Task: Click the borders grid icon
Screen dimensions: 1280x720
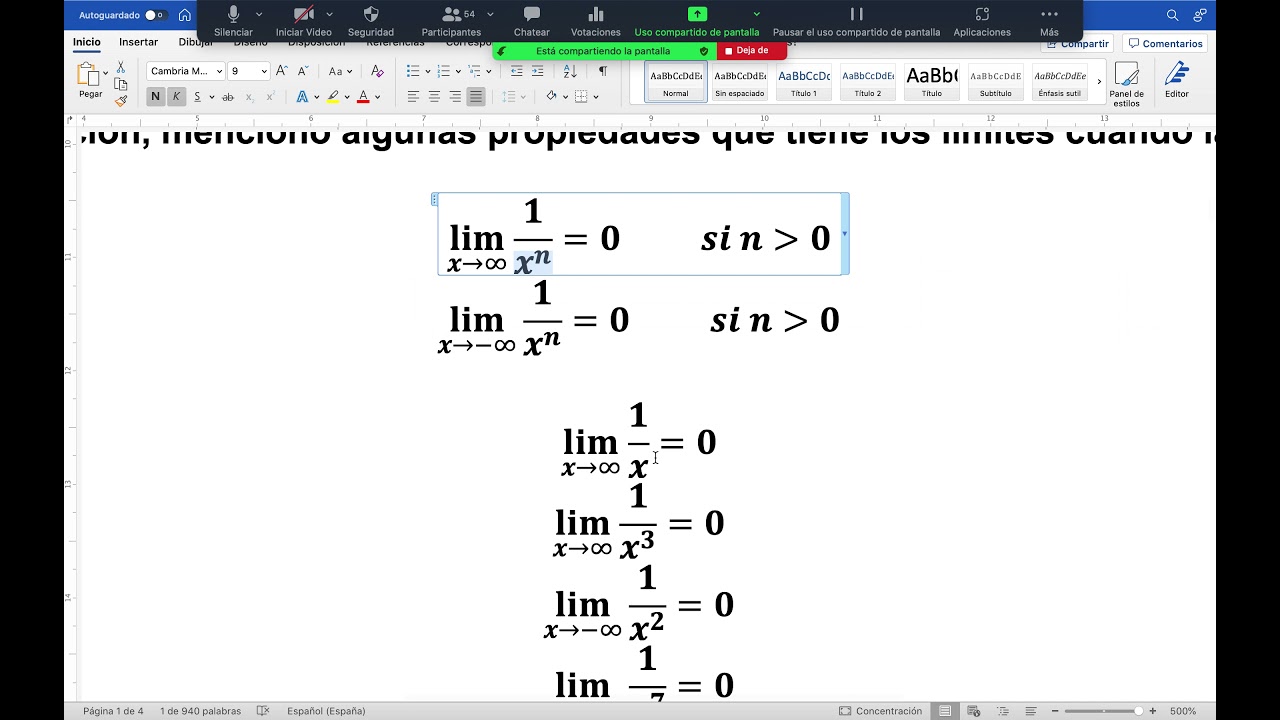Action: pyautogui.click(x=581, y=97)
